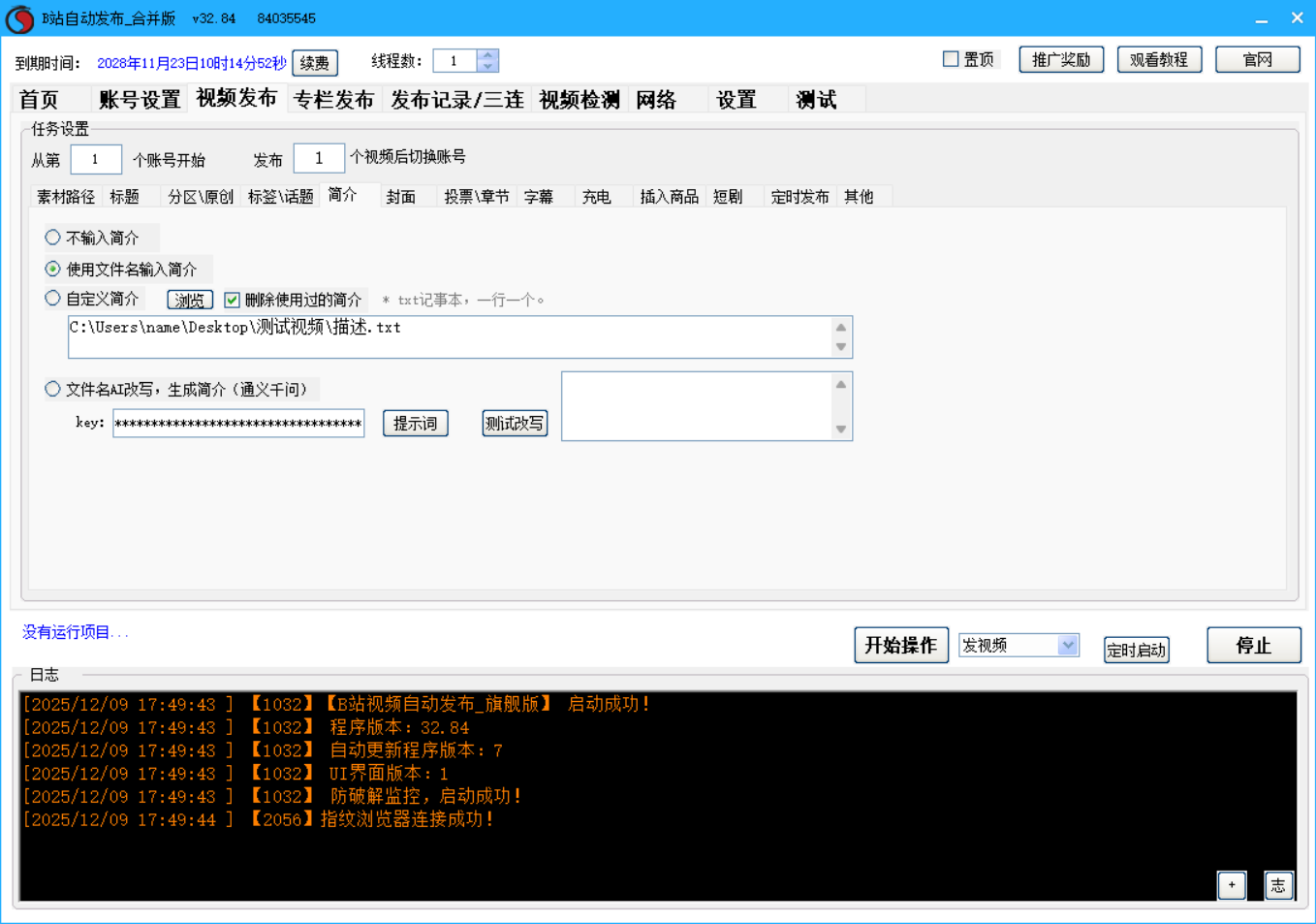Viewport: 1316px width, 924px height.
Task: Switch to the 账号设置 main tab
Action: [x=140, y=100]
